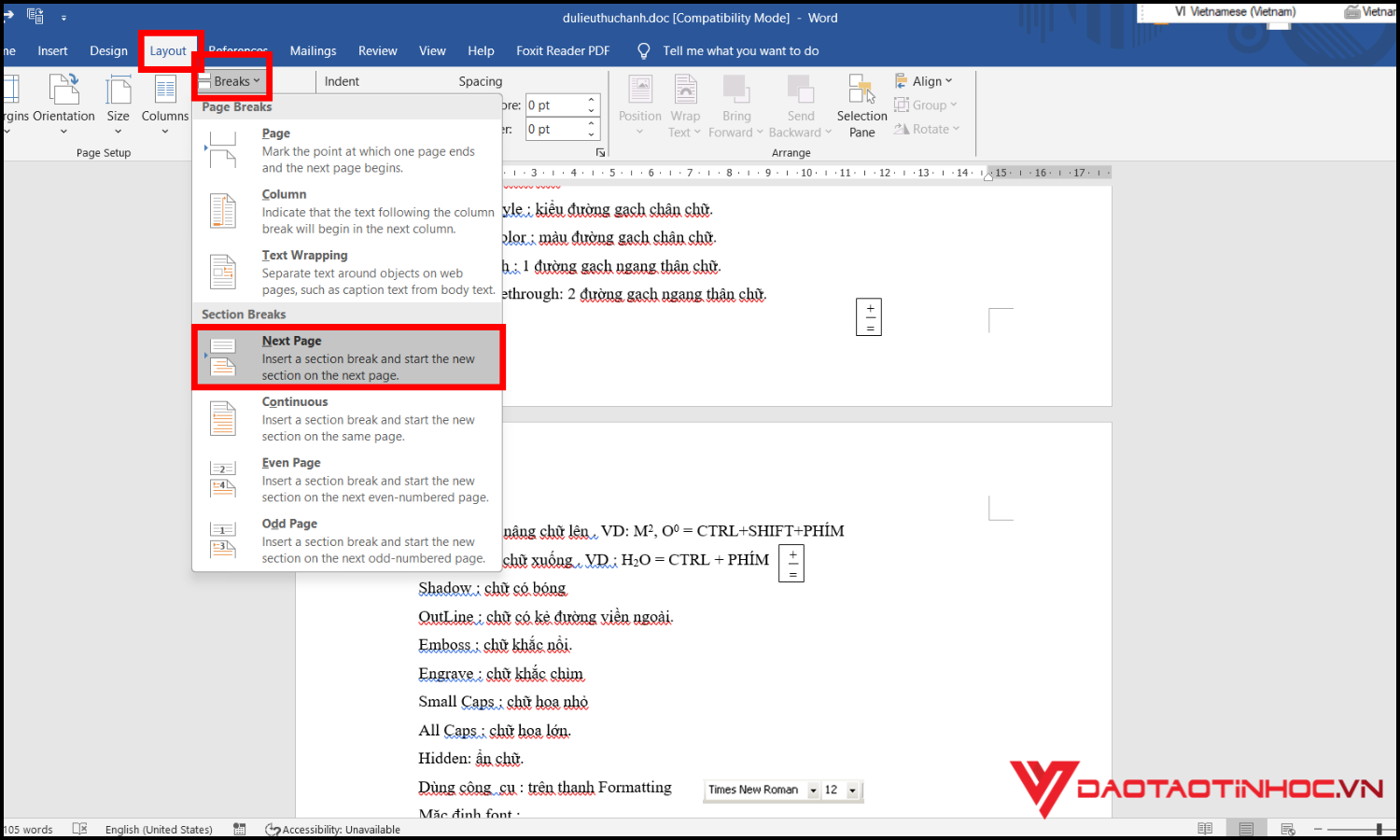Switch to Read Mode in status bar
Screen dimensions: 1400x840
tap(1205, 828)
